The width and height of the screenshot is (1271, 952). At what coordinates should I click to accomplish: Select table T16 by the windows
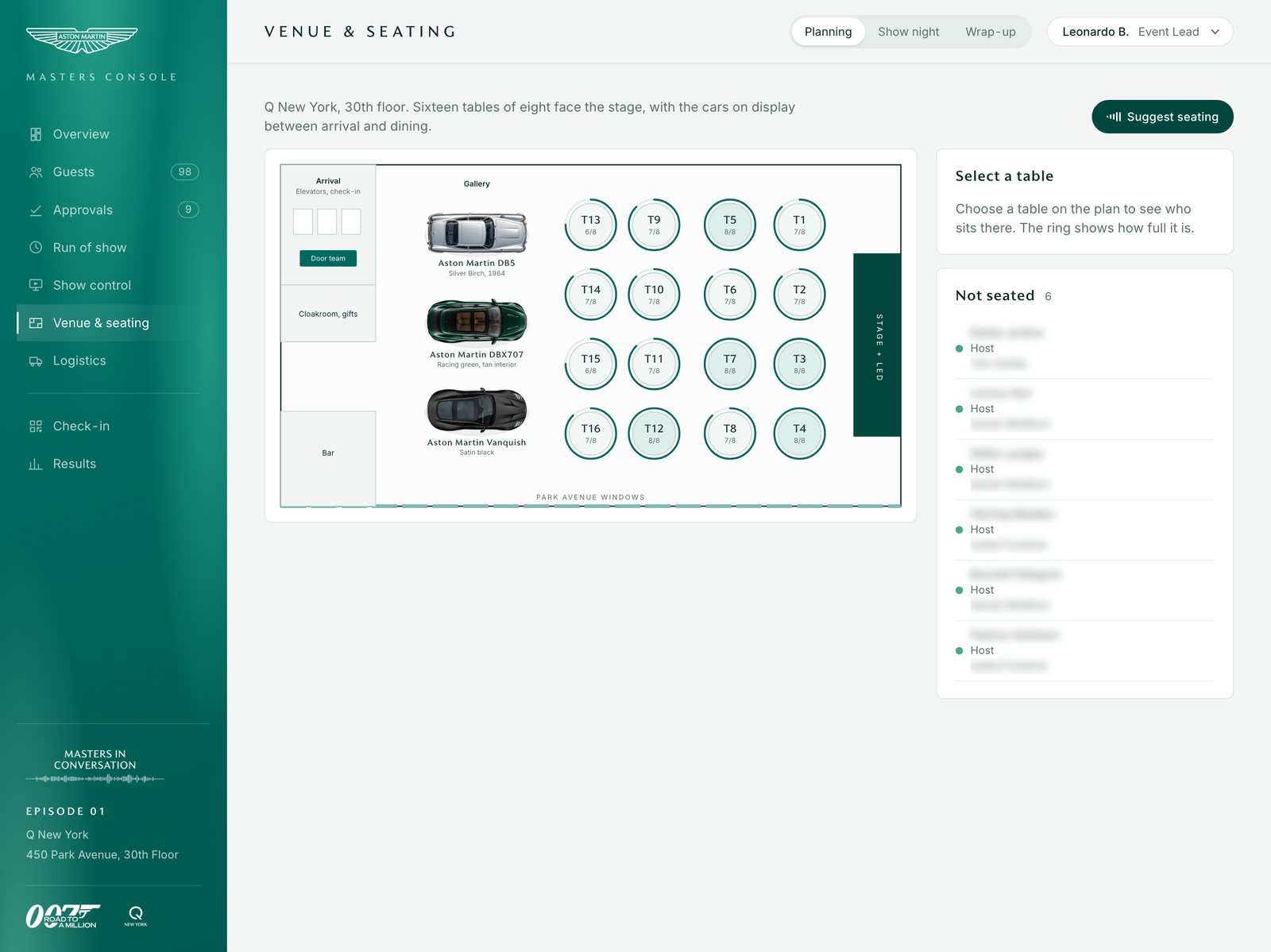pos(590,434)
